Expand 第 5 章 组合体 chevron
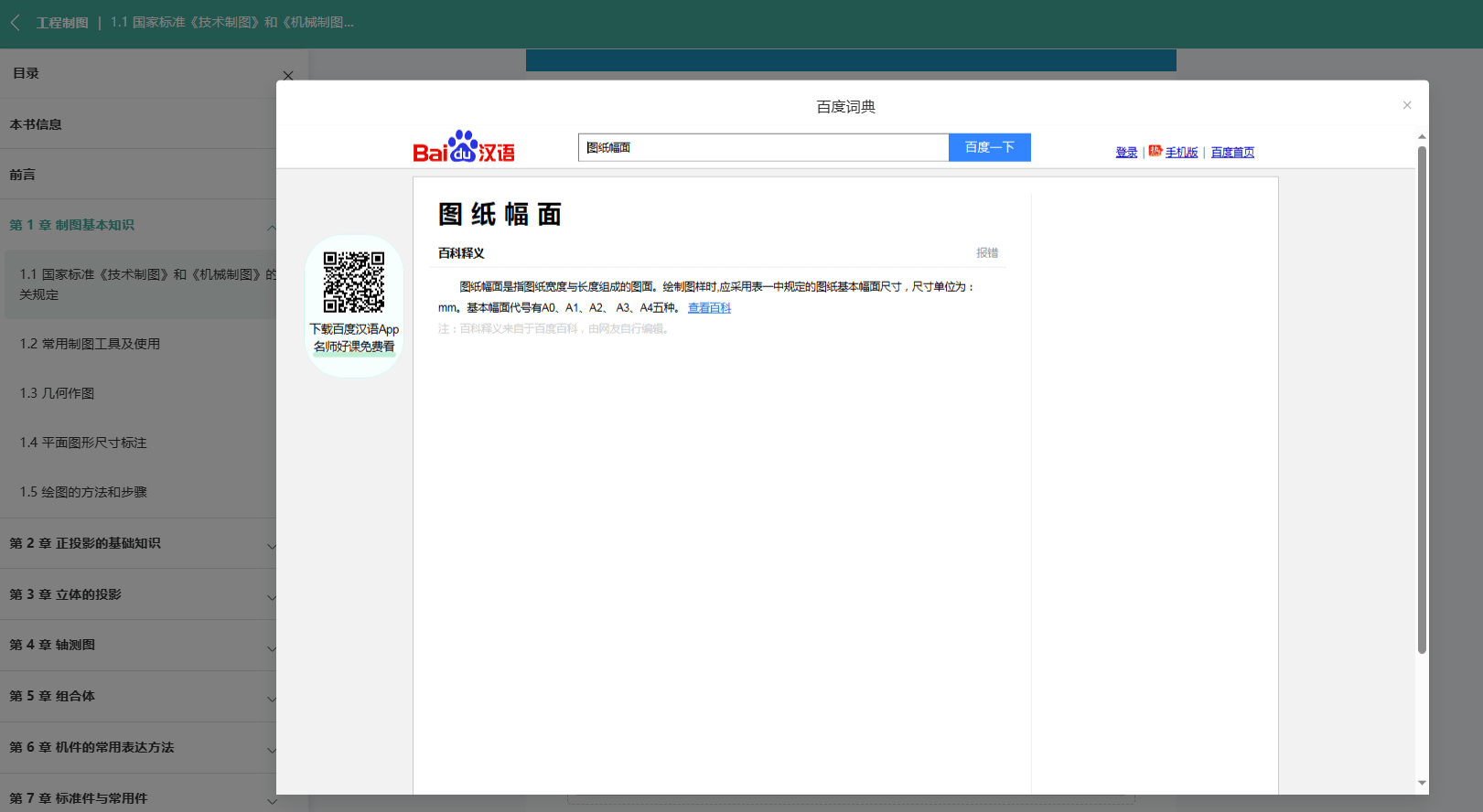This screenshot has width=1483, height=812. click(272, 699)
